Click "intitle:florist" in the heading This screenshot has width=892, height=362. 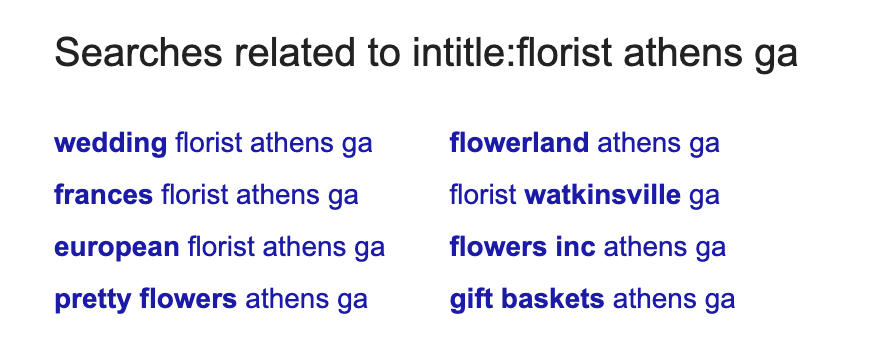click(x=514, y=52)
